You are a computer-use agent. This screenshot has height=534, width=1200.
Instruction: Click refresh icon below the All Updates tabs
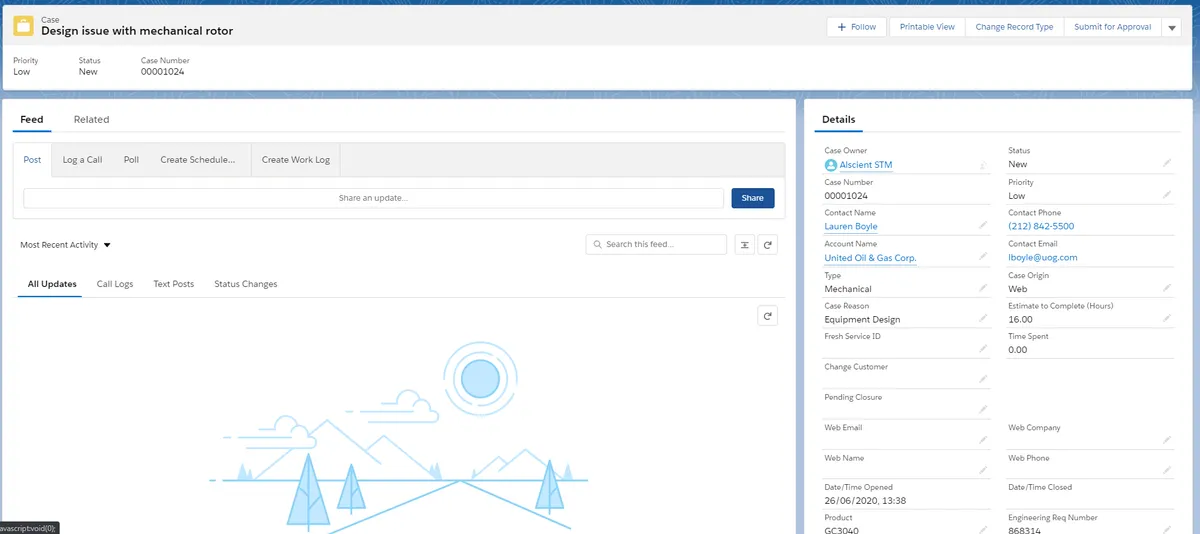click(x=767, y=316)
